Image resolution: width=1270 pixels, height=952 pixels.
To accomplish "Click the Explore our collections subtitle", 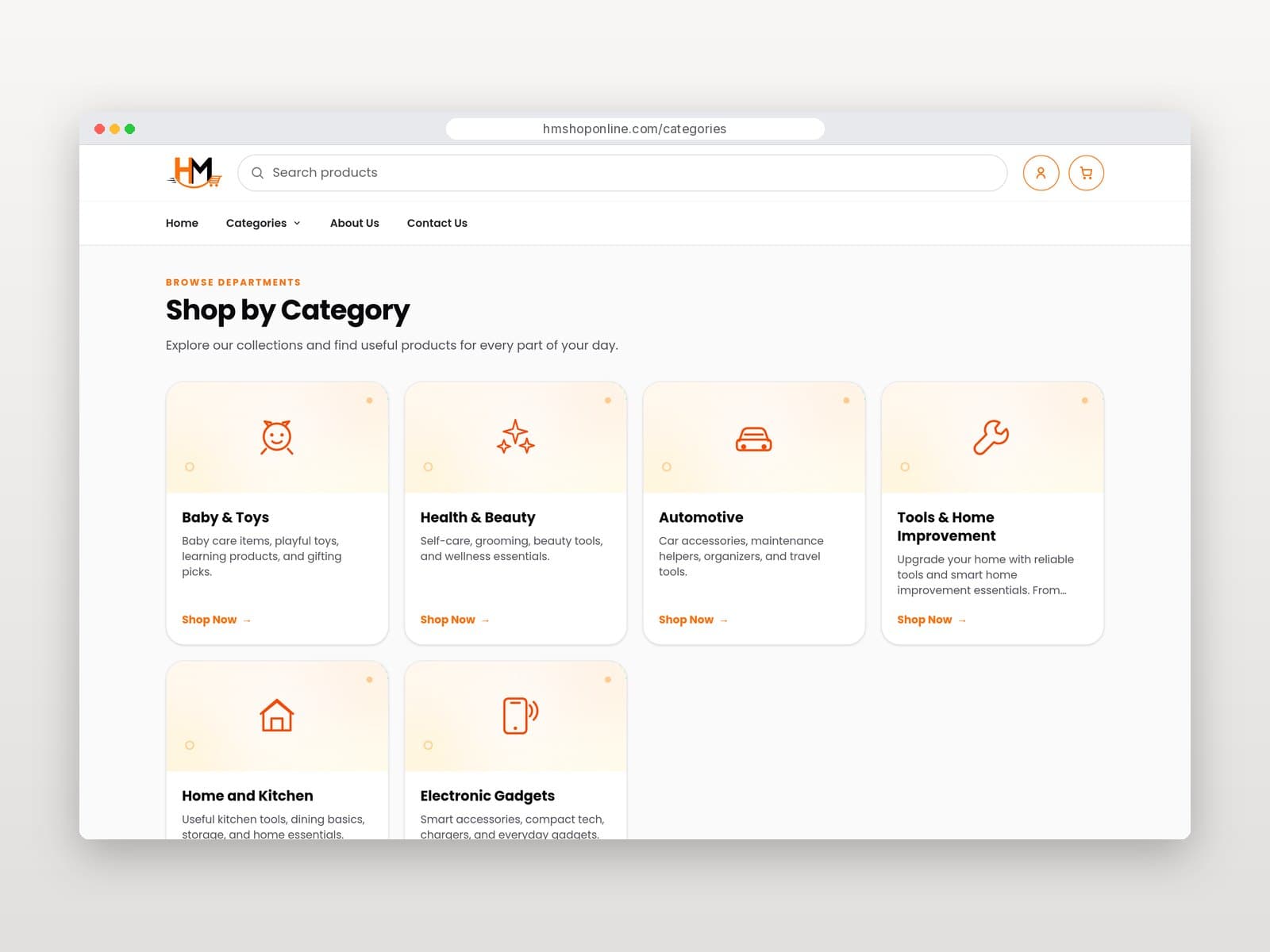I will (x=392, y=345).
